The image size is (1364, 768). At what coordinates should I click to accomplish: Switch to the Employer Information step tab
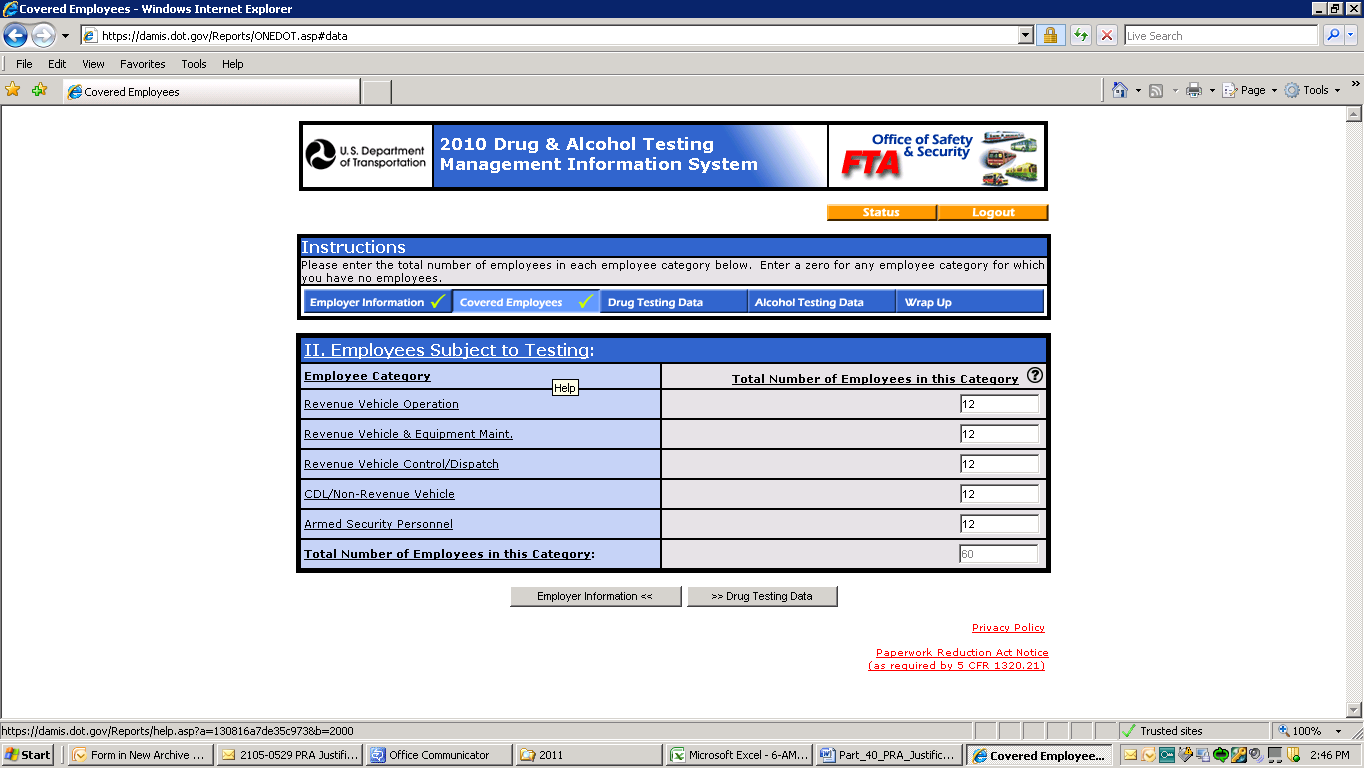coord(378,302)
